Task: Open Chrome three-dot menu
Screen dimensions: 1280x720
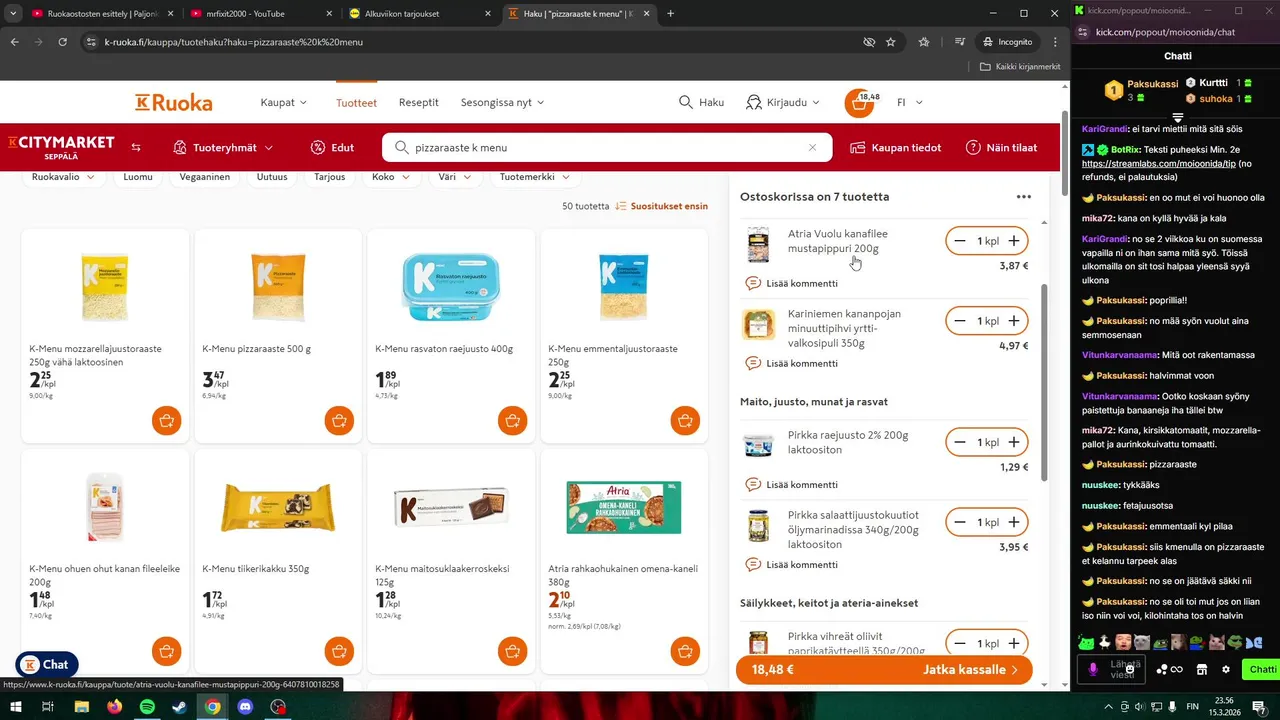Action: [1055, 42]
